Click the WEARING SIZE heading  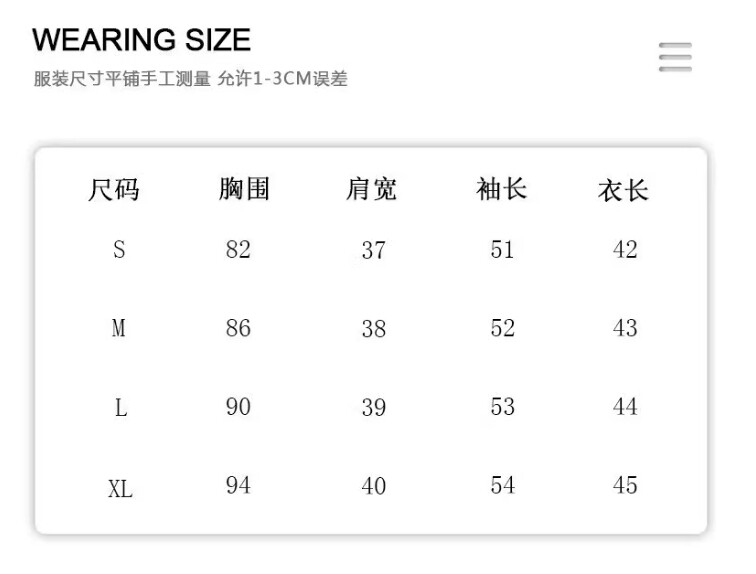141,40
